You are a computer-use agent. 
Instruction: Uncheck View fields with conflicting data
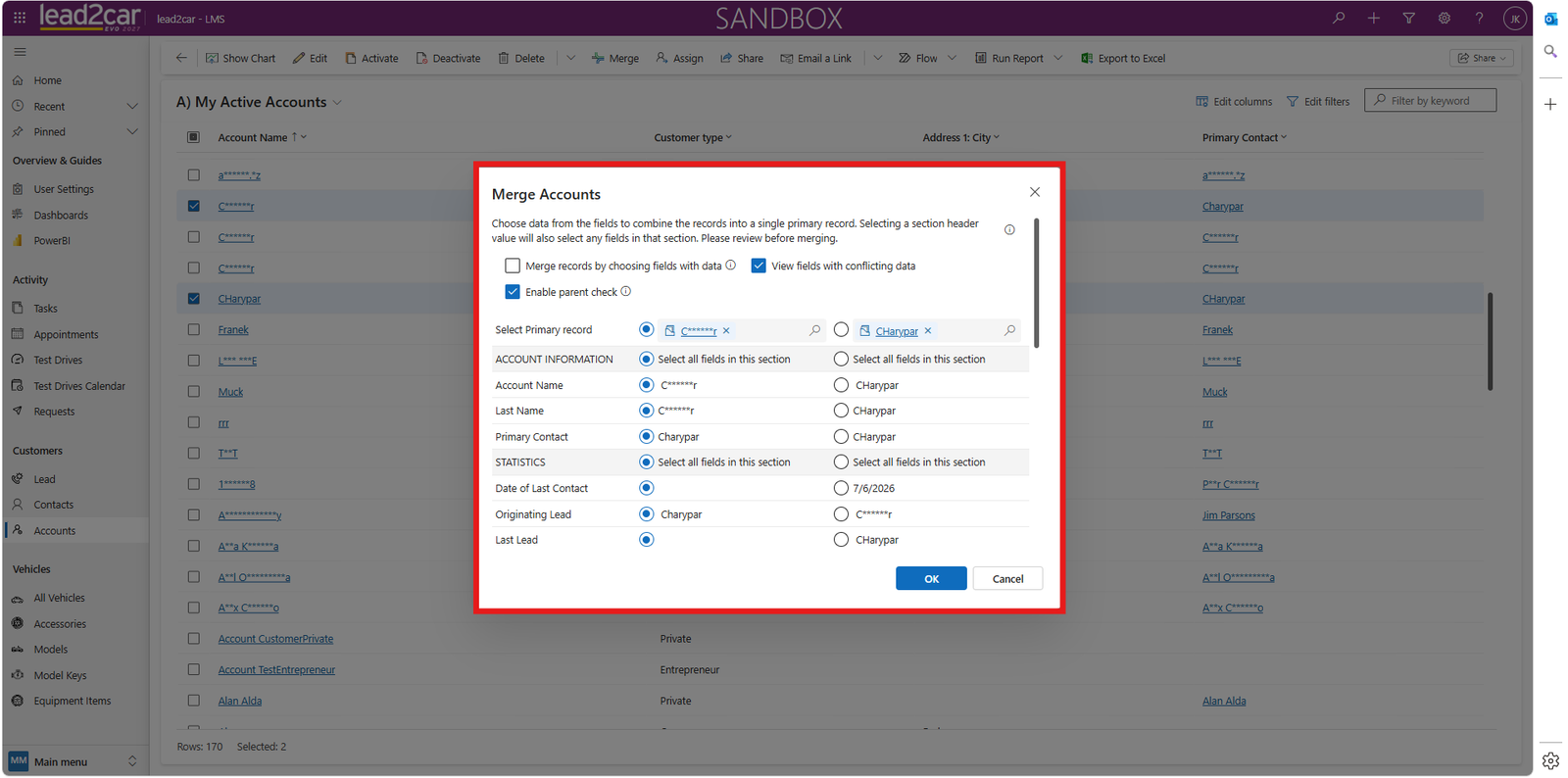coord(759,266)
